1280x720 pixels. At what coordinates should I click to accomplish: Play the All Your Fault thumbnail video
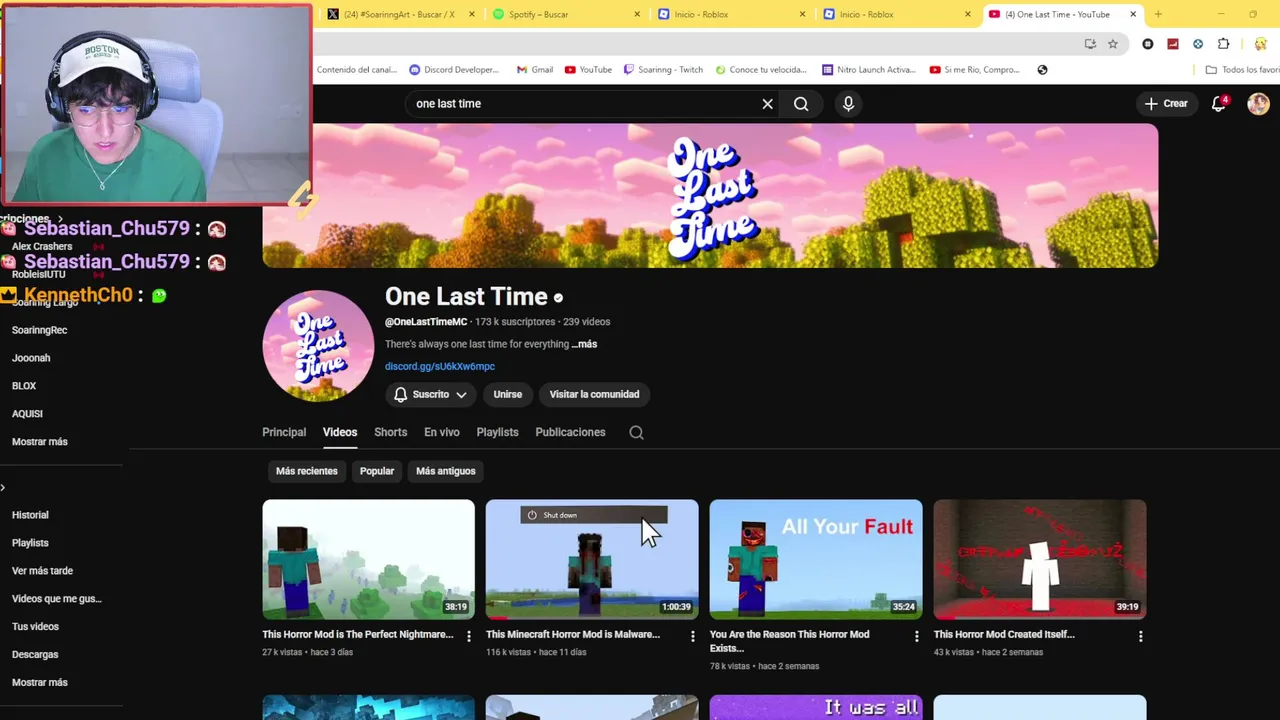[816, 560]
